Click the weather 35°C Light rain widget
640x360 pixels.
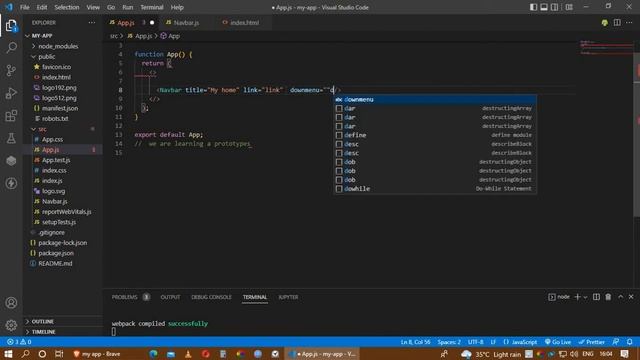pos(491,354)
